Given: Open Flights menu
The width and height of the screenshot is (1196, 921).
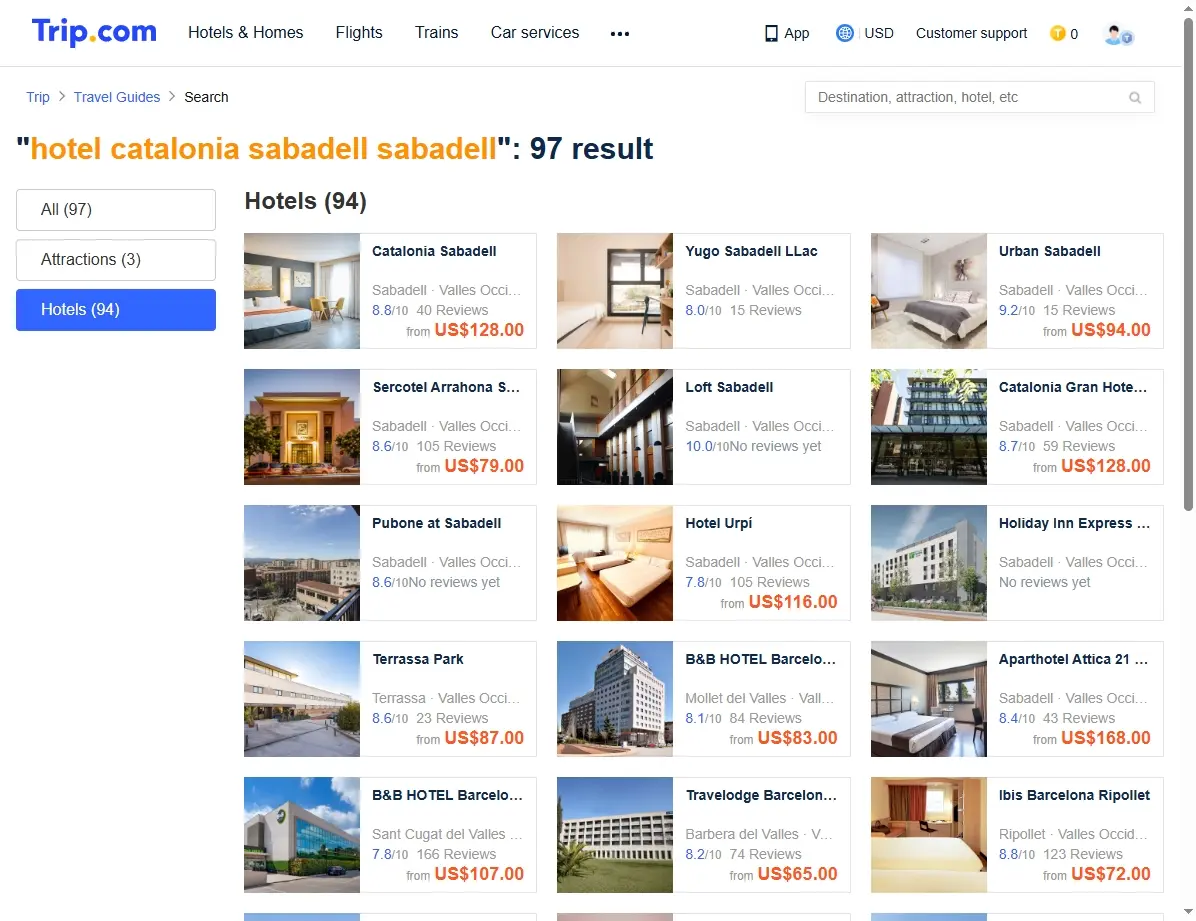Looking at the screenshot, I should pos(358,32).
